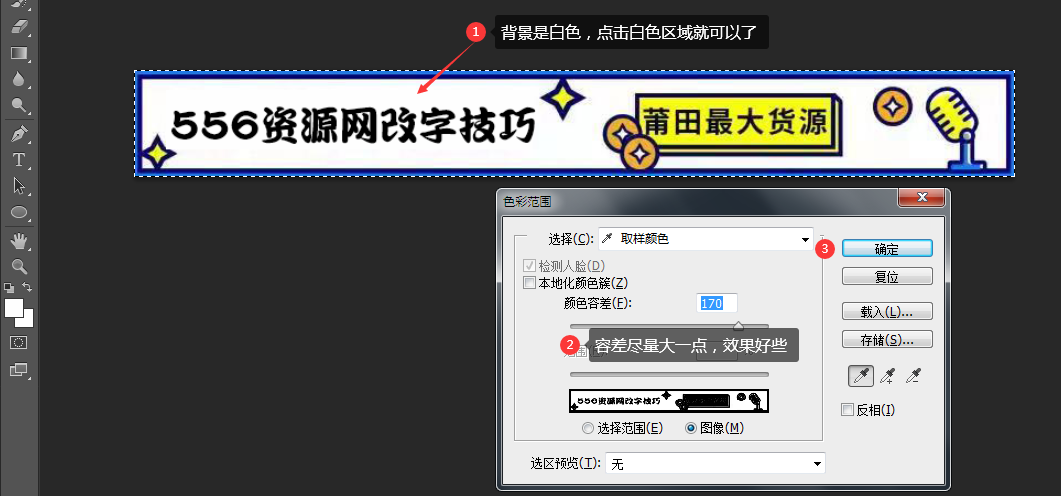This screenshot has height=496, width=1061.
Task: Click the Subtract from Sample eyedropper
Action: tap(912, 376)
